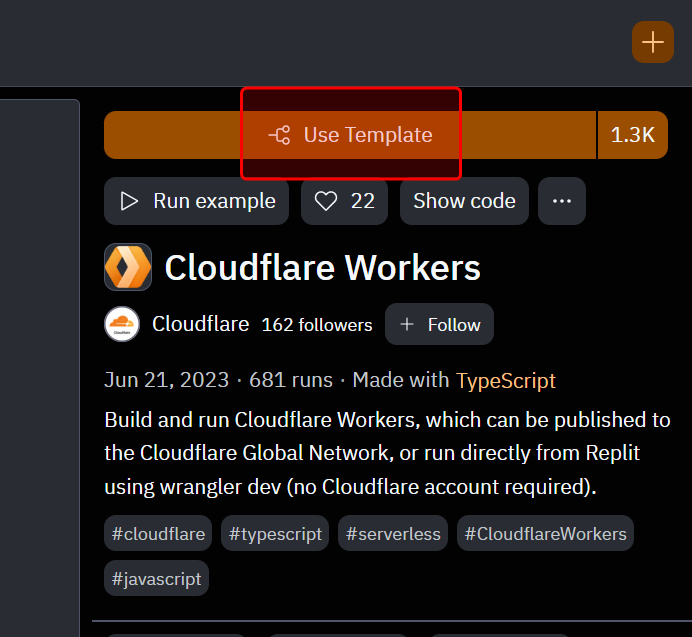Click the Use Template button
The width and height of the screenshot is (692, 637).
click(350, 135)
